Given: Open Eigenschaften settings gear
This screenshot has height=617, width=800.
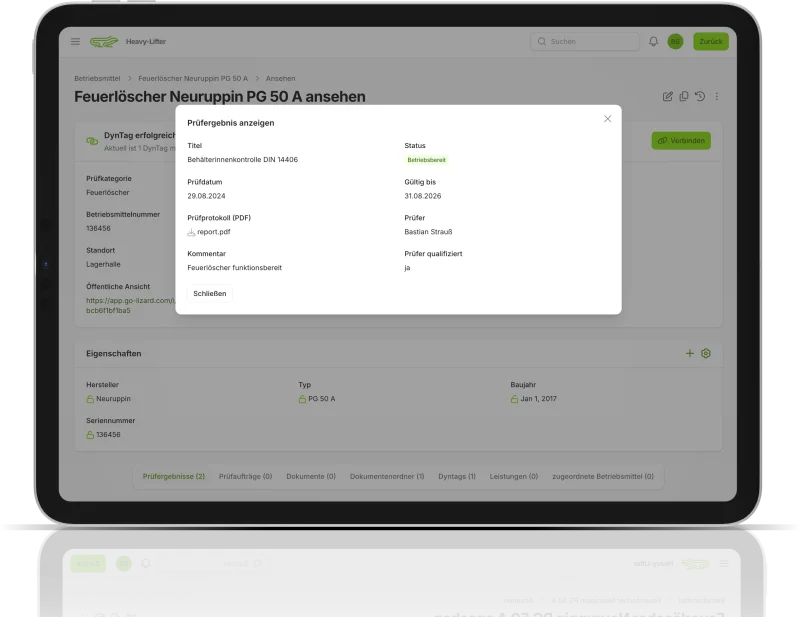Looking at the screenshot, I should (706, 354).
